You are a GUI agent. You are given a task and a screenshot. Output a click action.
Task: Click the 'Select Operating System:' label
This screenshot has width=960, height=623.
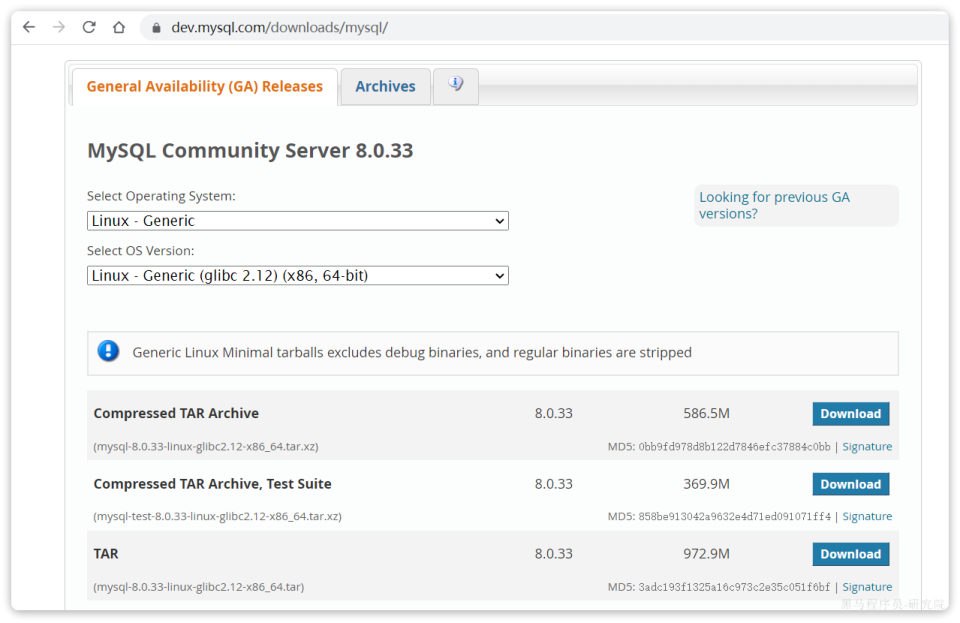tap(161, 196)
